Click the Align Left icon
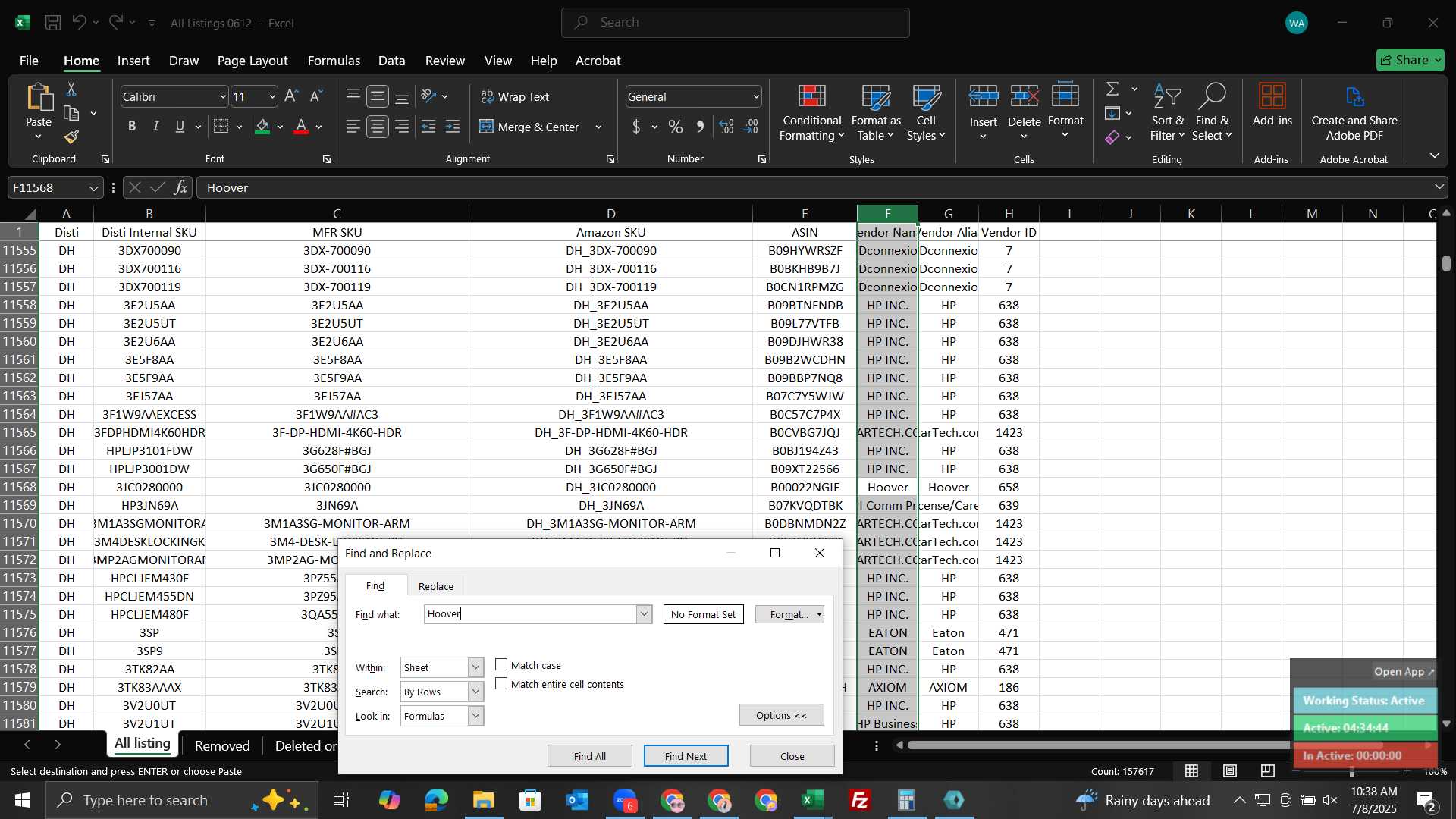1456x819 pixels. click(x=353, y=127)
